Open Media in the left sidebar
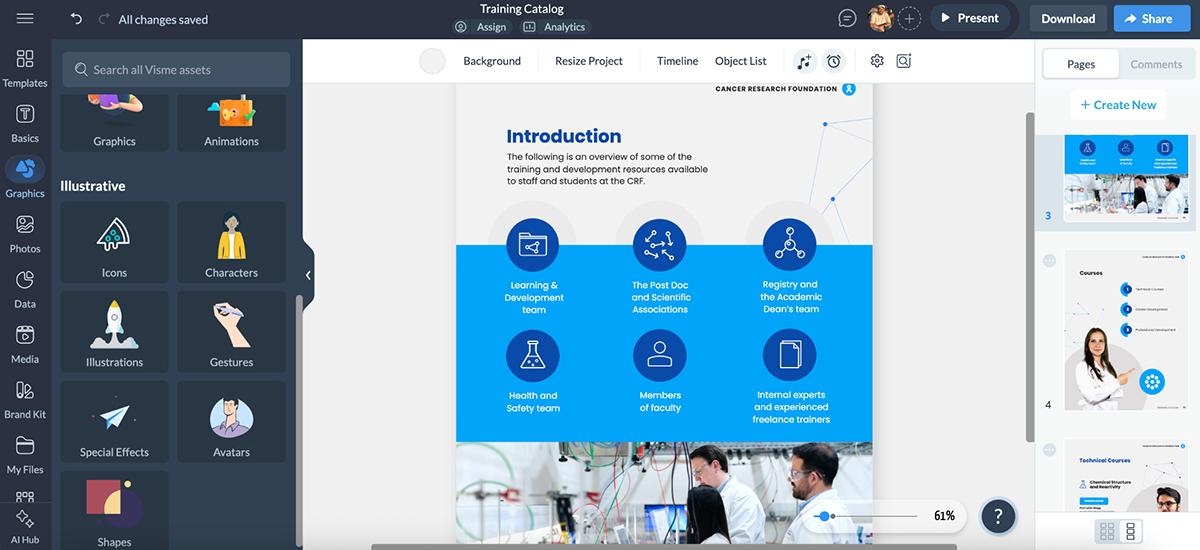This screenshot has height=550, width=1200. [x=25, y=343]
